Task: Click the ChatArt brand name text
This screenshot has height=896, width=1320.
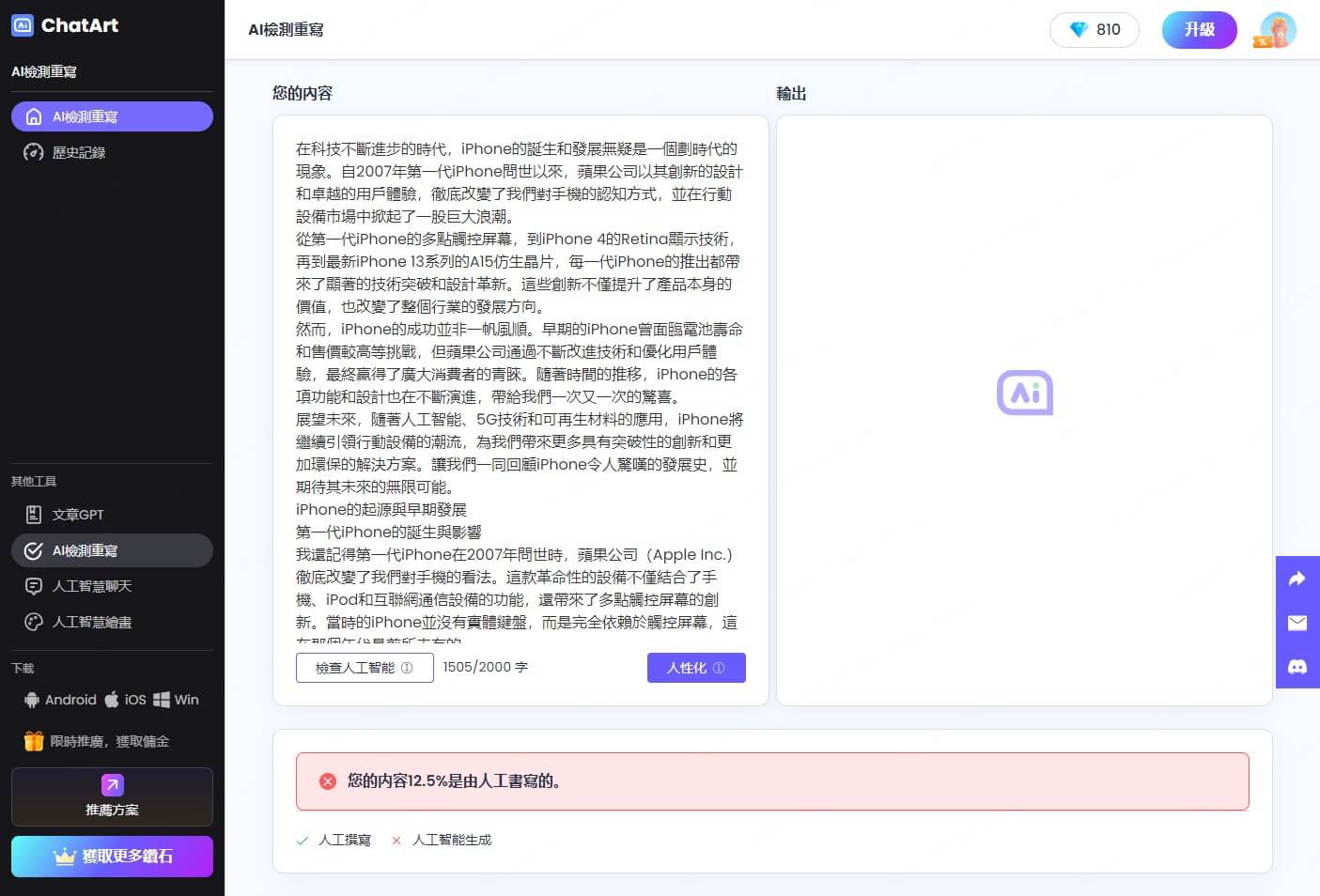Action: [x=80, y=25]
